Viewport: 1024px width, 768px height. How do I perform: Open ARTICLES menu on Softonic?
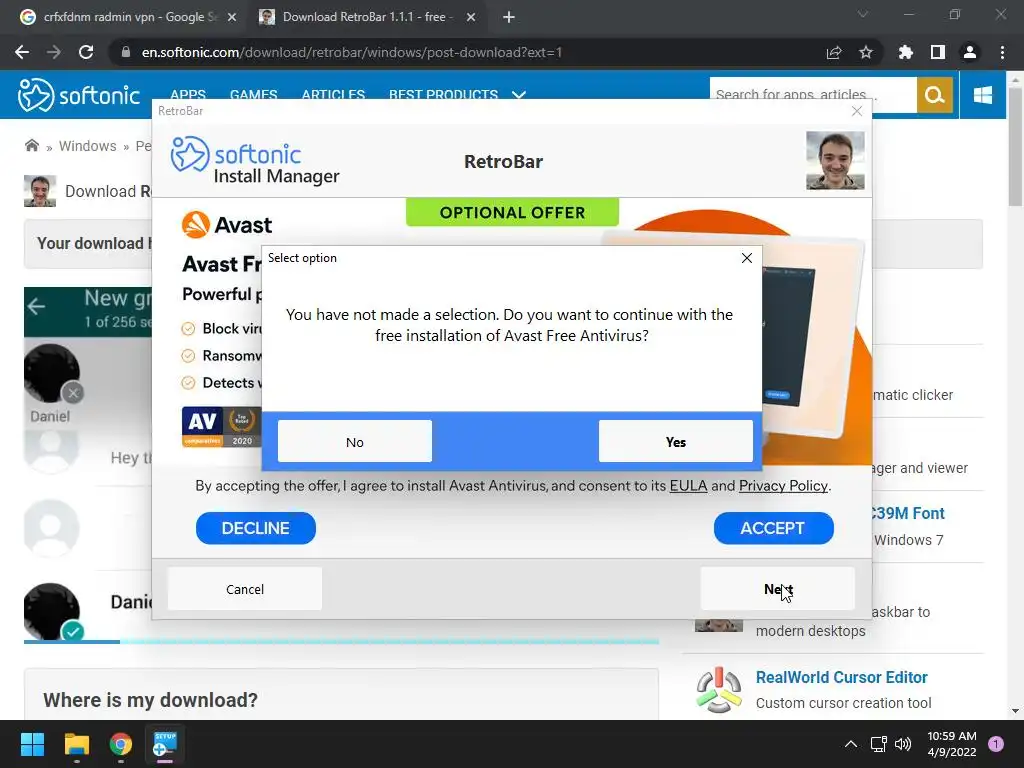pyautogui.click(x=333, y=95)
